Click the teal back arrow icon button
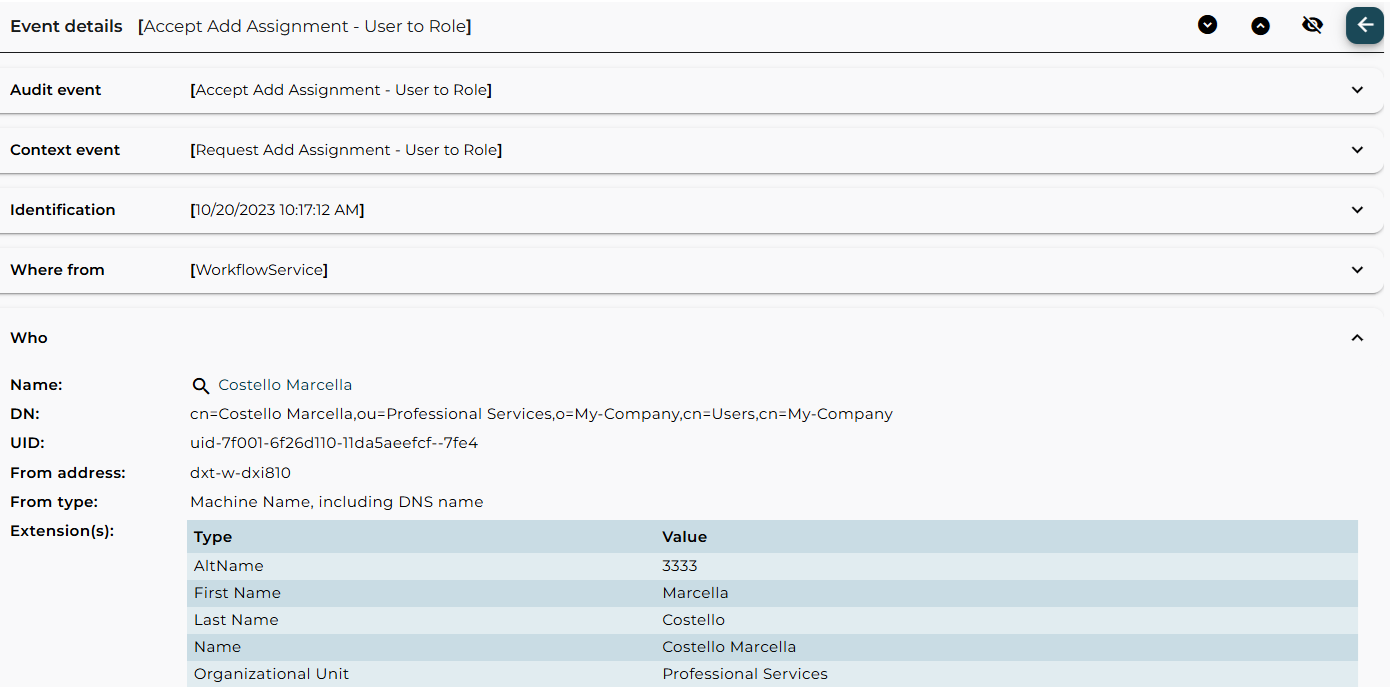This screenshot has height=687, width=1390. pyautogui.click(x=1364, y=25)
